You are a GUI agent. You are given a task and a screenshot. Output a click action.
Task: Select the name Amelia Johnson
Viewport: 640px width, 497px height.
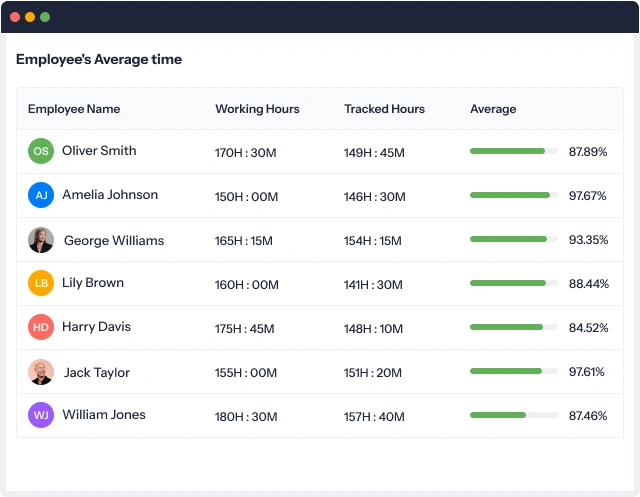110,195
